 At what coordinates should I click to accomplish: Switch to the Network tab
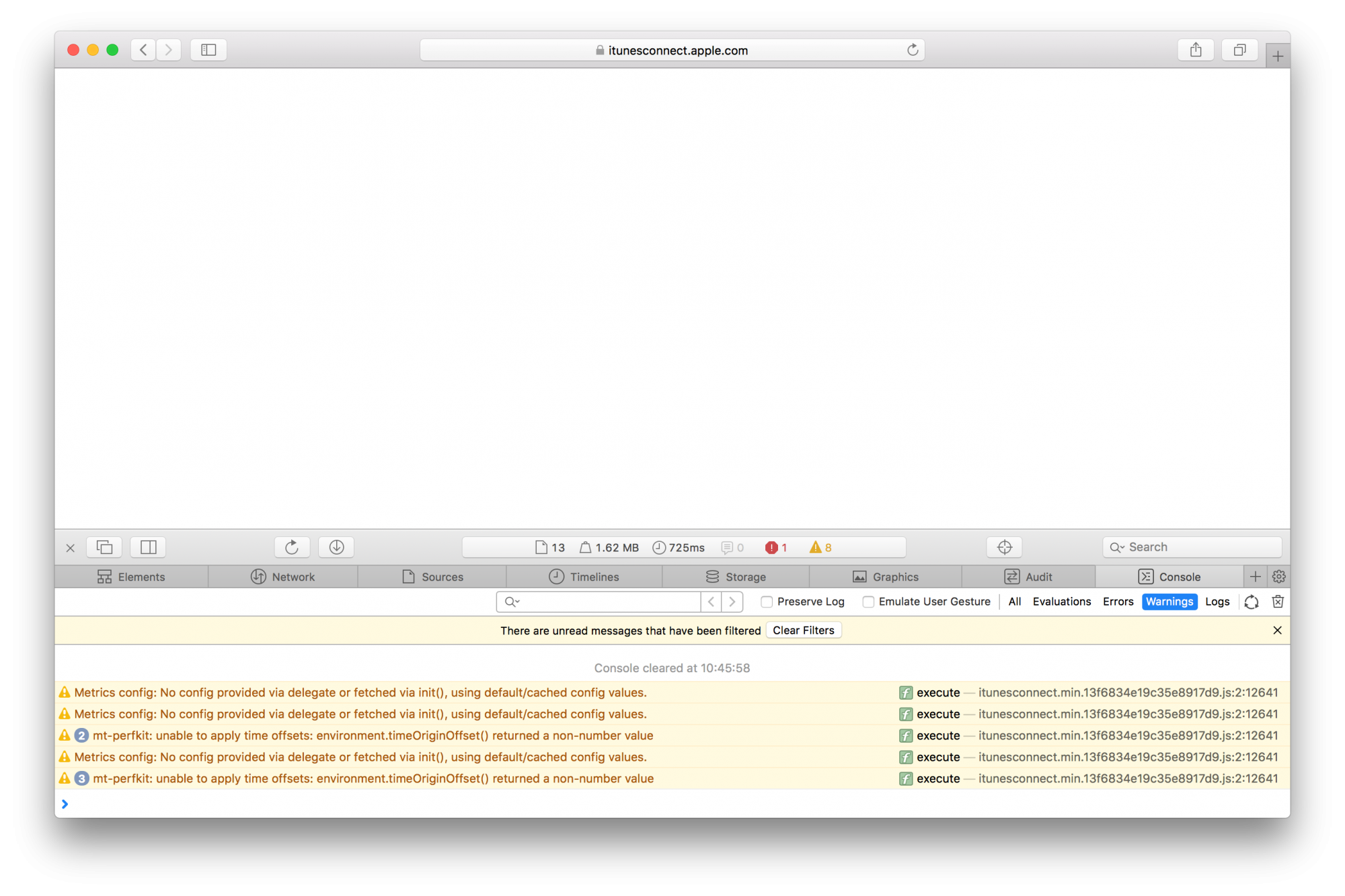283,577
